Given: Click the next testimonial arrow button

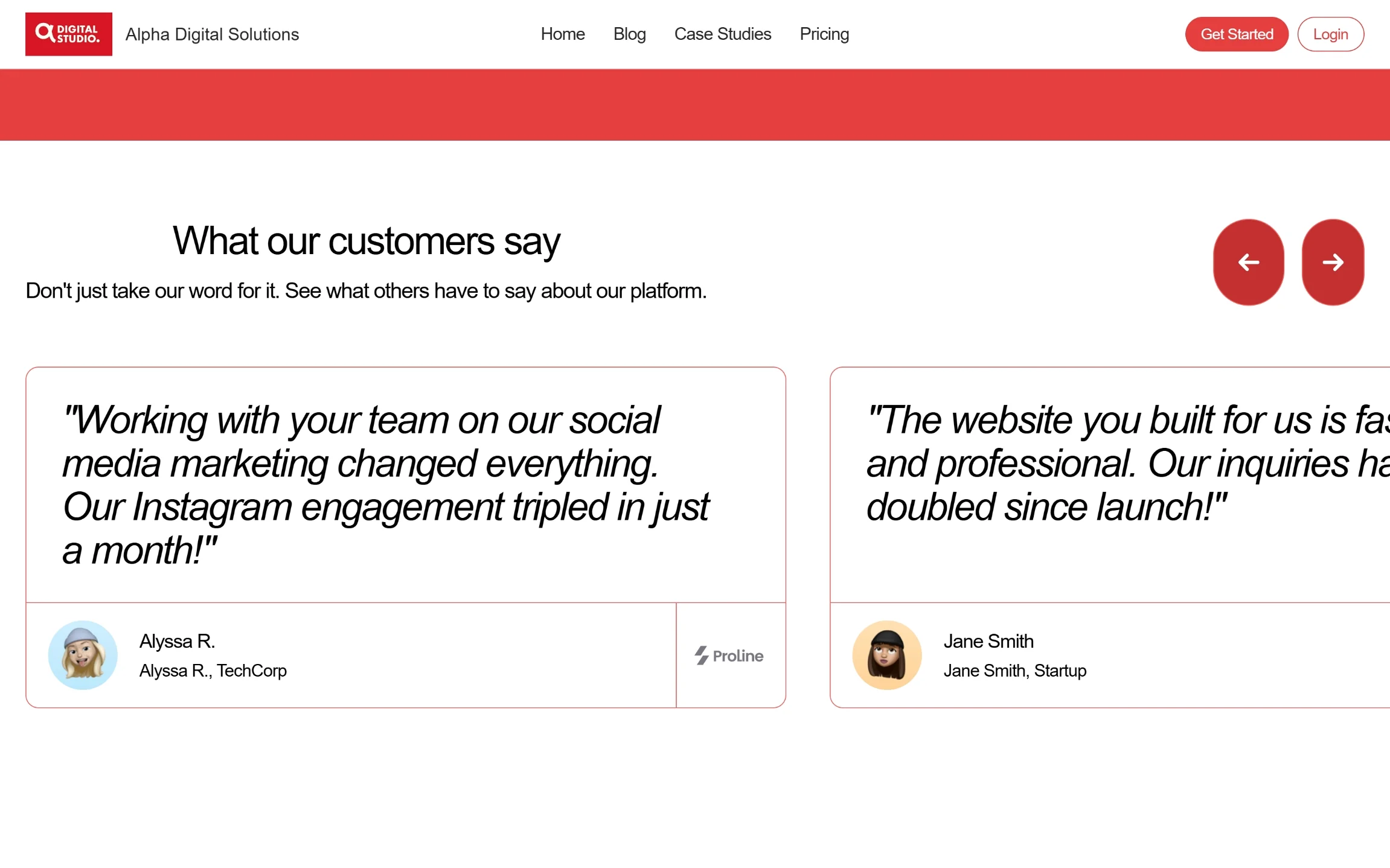Looking at the screenshot, I should 1333,262.
